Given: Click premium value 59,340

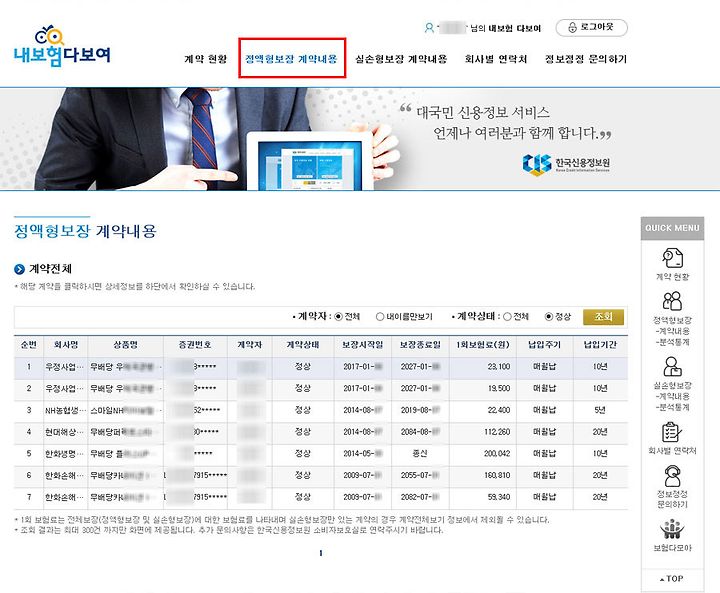Looking at the screenshot, I should (x=498, y=497).
